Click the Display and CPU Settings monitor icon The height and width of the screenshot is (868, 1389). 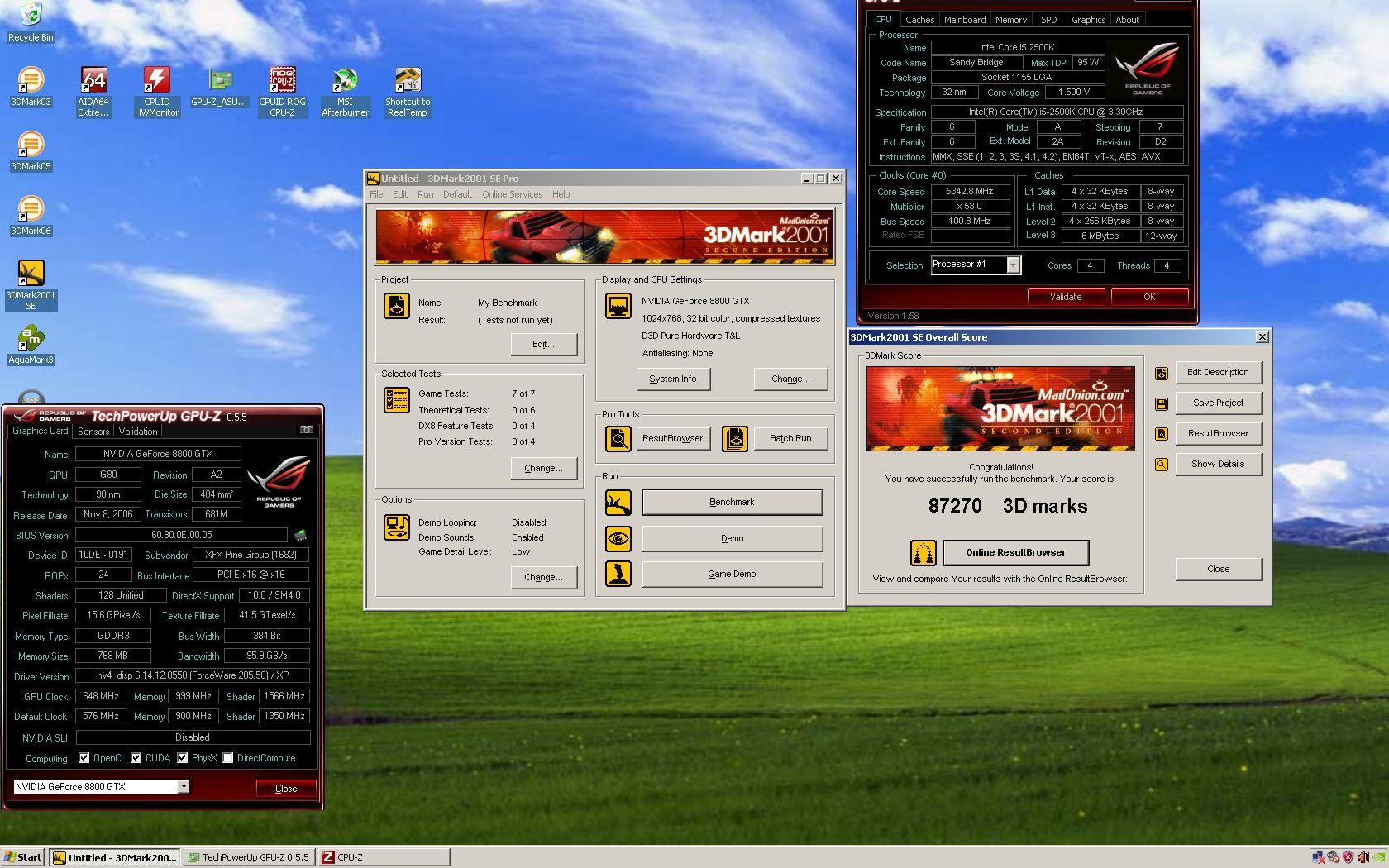618,305
